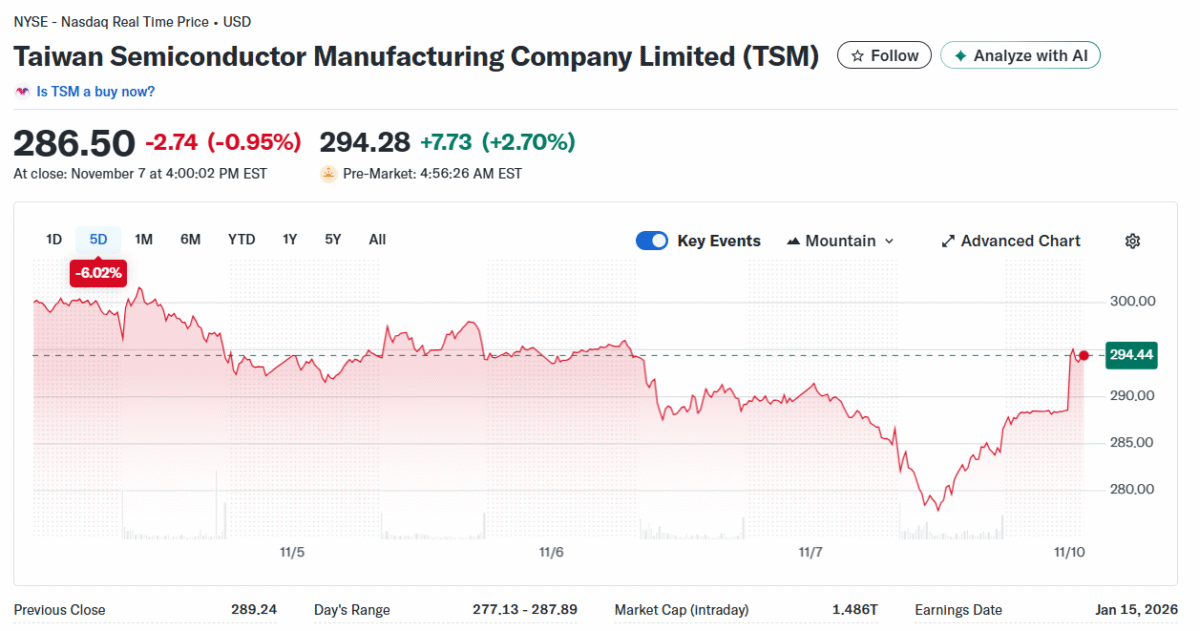This screenshot has width=1200, height=631.
Task: Expand the Mountain chart type dropdown chevron
Action: [x=890, y=241]
